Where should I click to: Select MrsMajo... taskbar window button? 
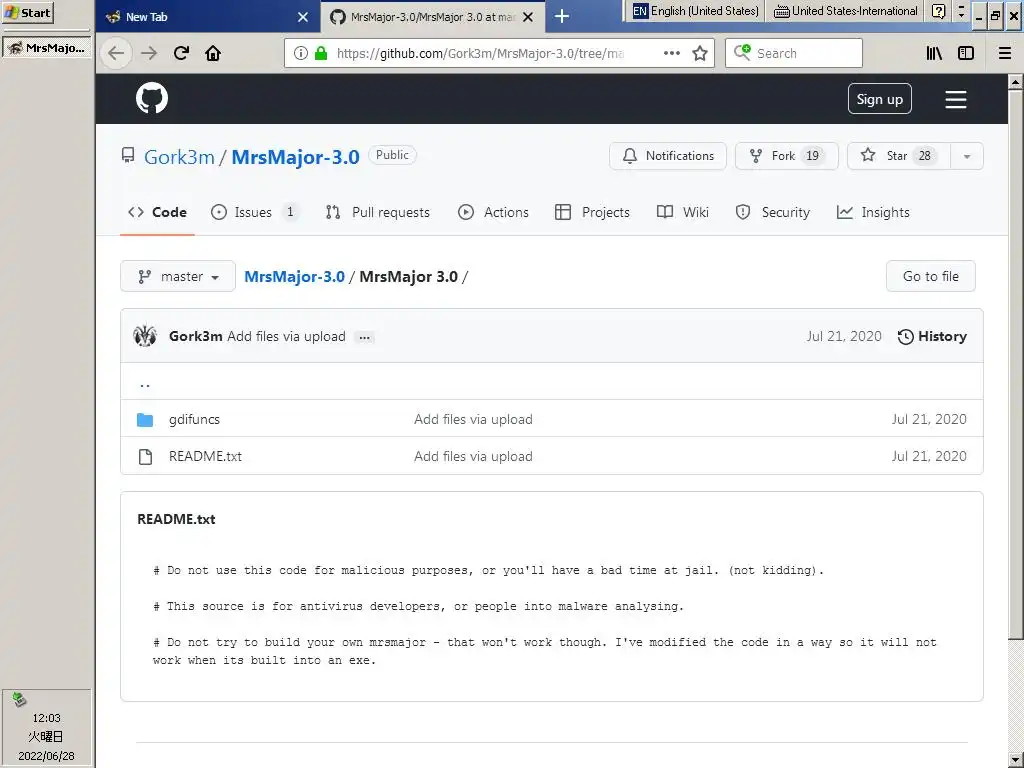tap(46, 48)
